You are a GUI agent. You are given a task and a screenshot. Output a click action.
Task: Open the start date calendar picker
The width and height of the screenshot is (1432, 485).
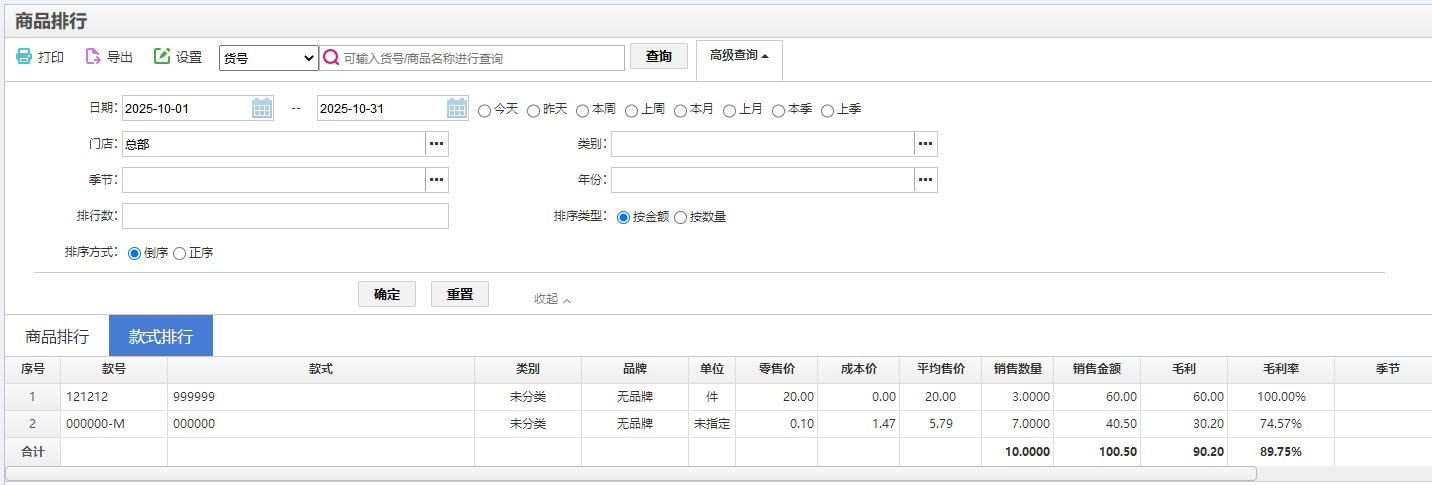point(262,108)
